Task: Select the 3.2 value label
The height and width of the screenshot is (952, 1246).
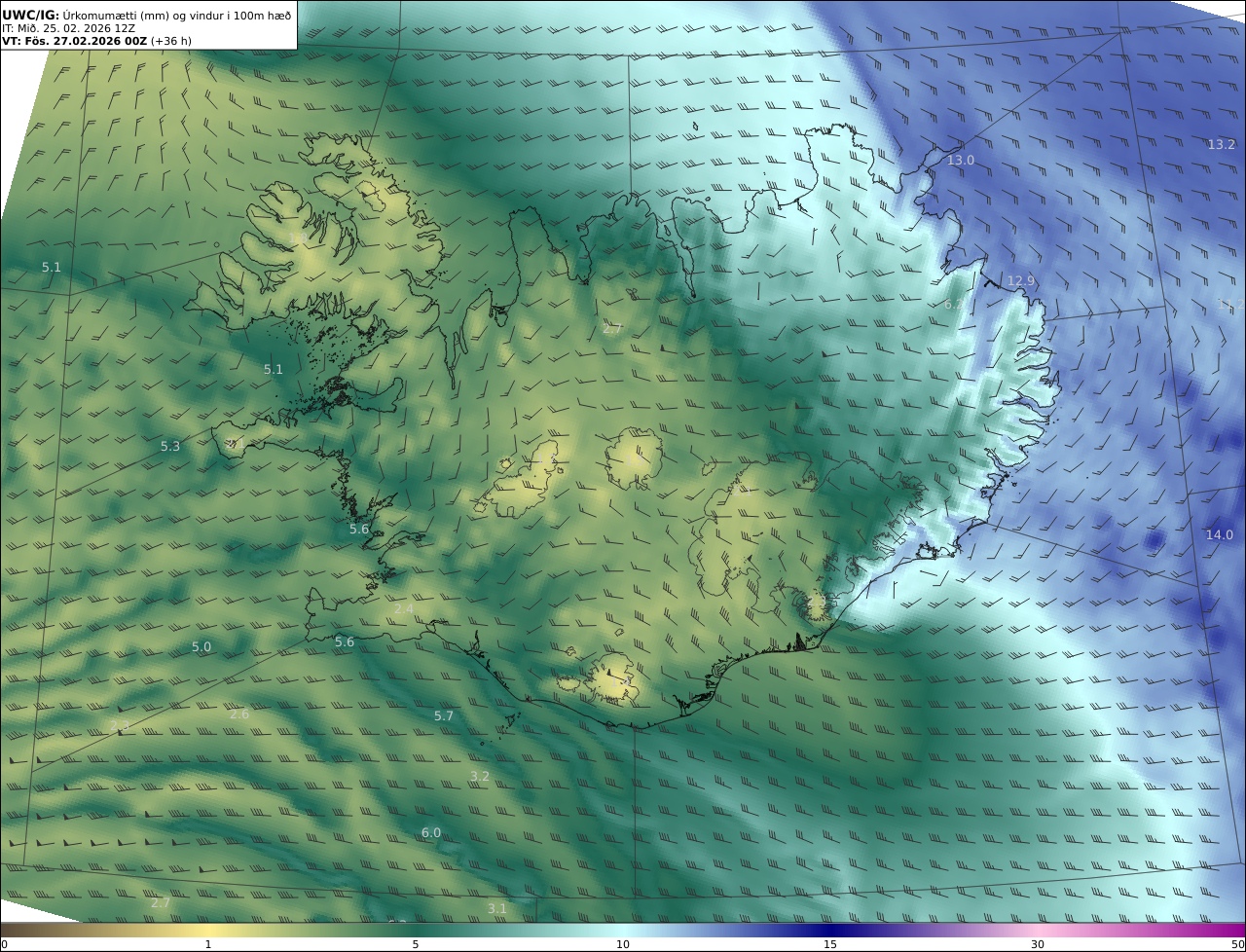Action: 480,776
